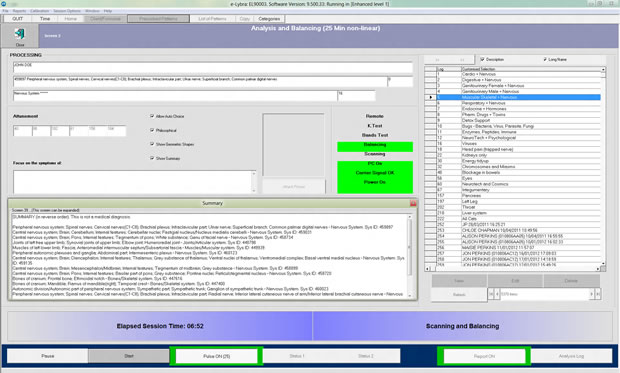Toggle Show Geometric Shapes checkbox

coord(152,144)
